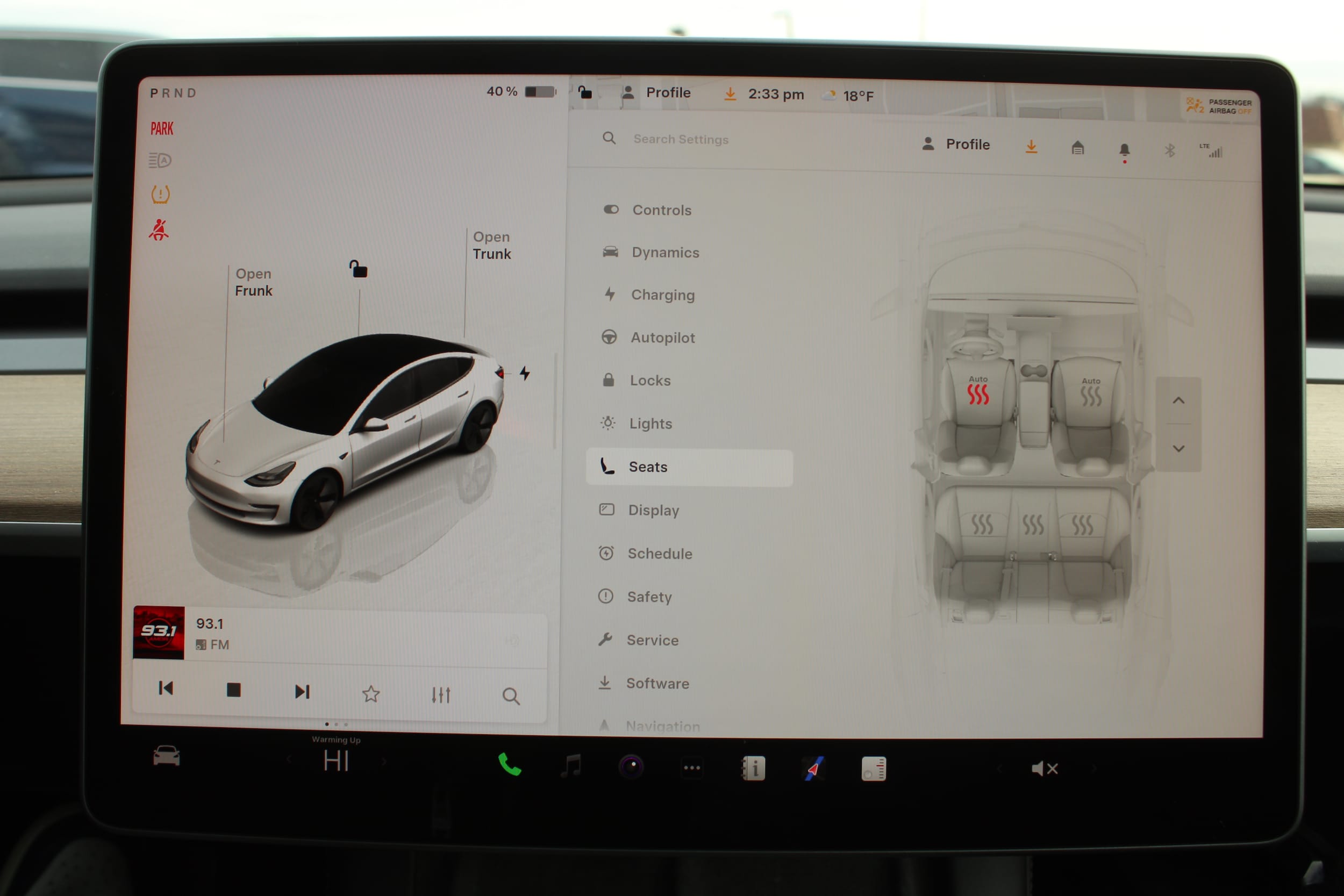Click the notifications bell icon
This screenshot has height=896, width=1344.
pyautogui.click(x=1124, y=150)
